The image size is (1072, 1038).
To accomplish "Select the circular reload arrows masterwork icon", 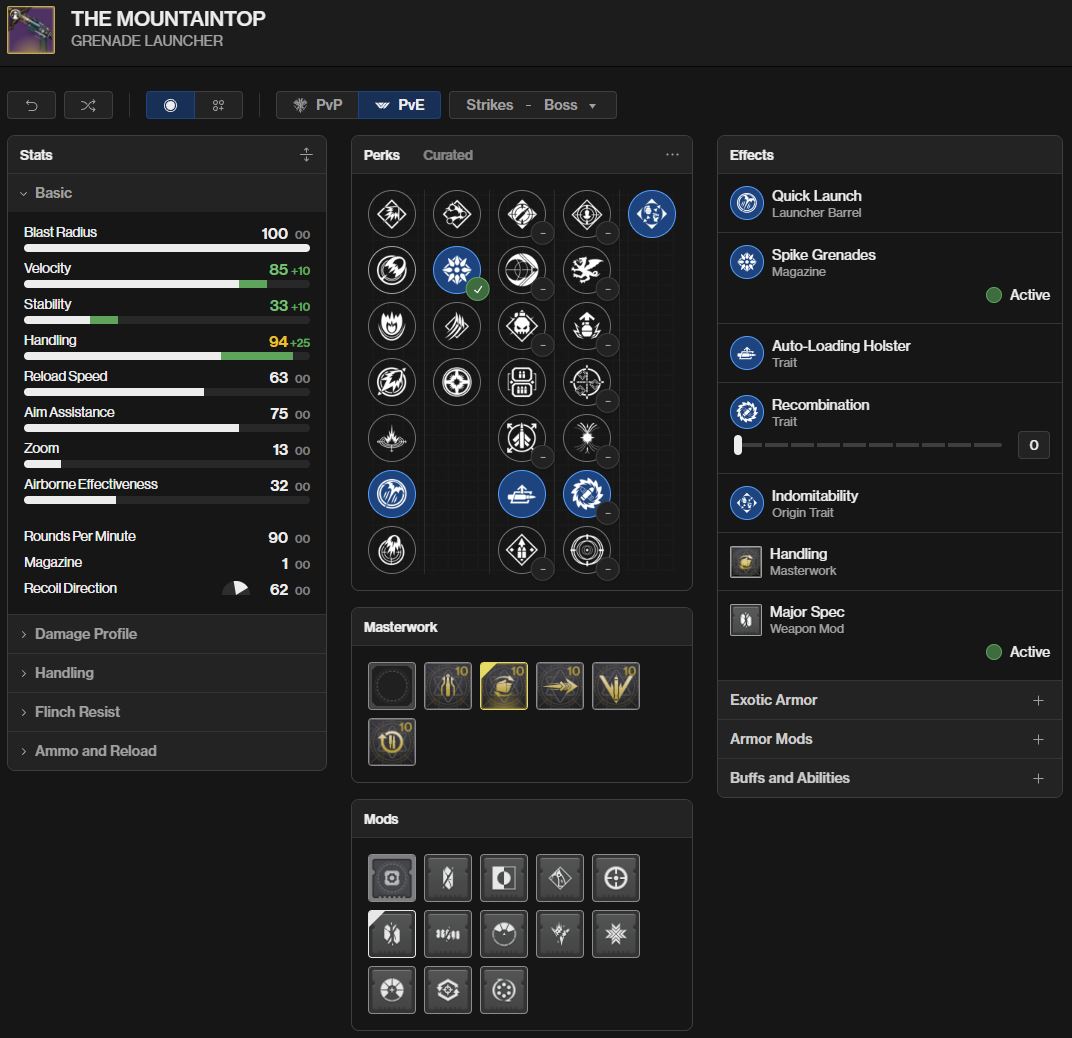I will tap(392, 742).
